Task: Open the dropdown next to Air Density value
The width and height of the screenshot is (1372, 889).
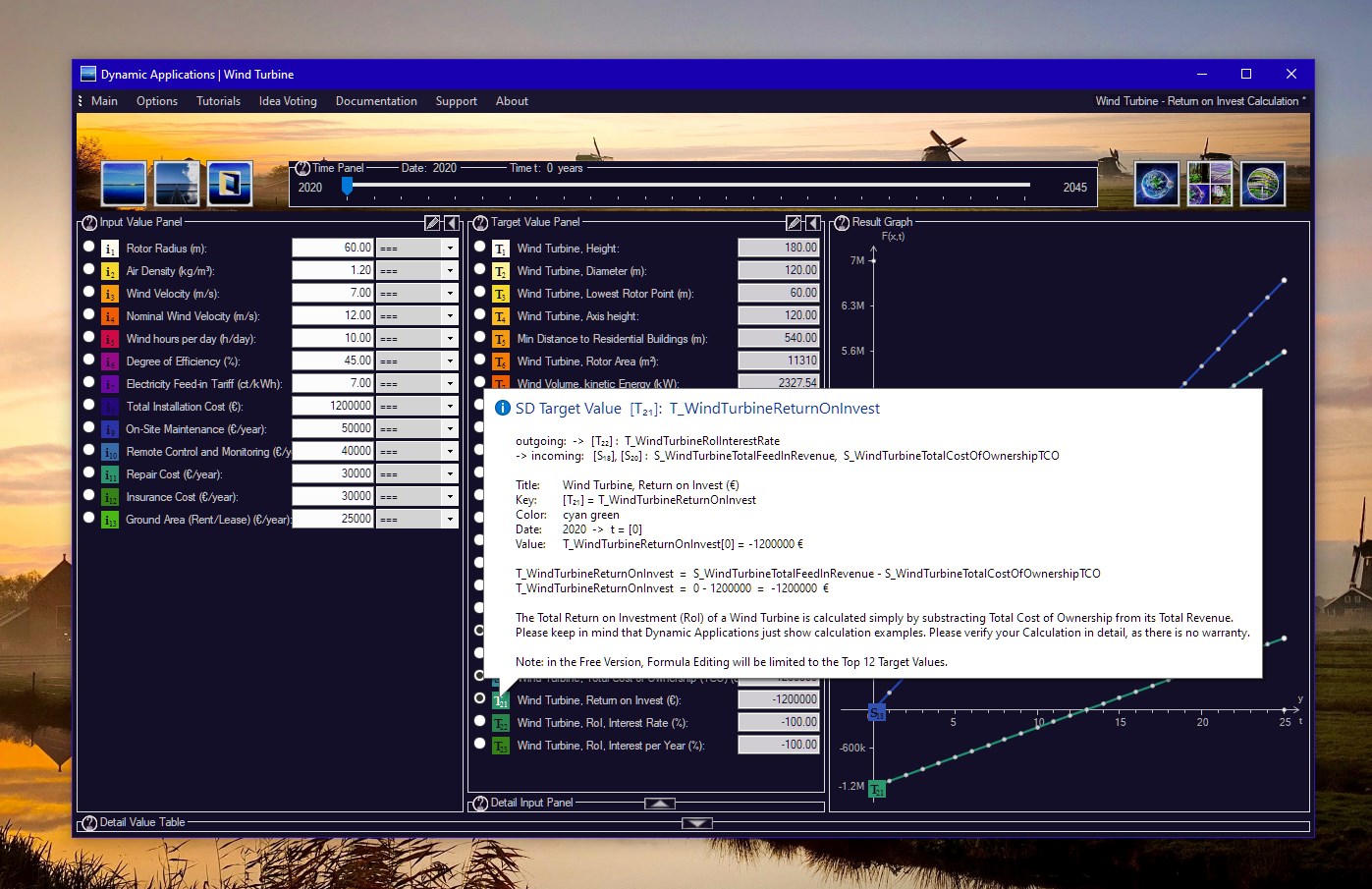Action: 450,270
